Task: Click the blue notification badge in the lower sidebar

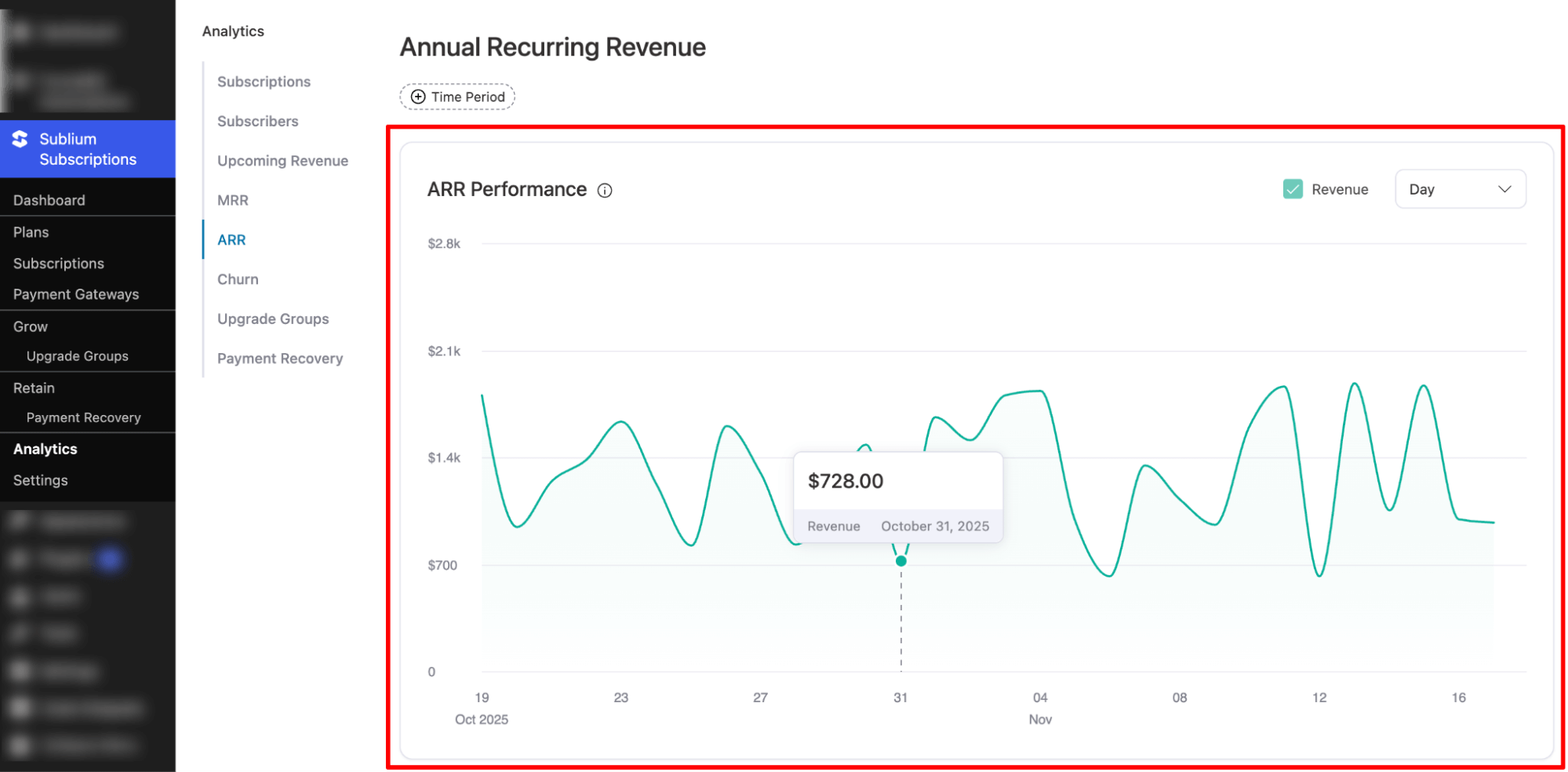Action: 111,559
